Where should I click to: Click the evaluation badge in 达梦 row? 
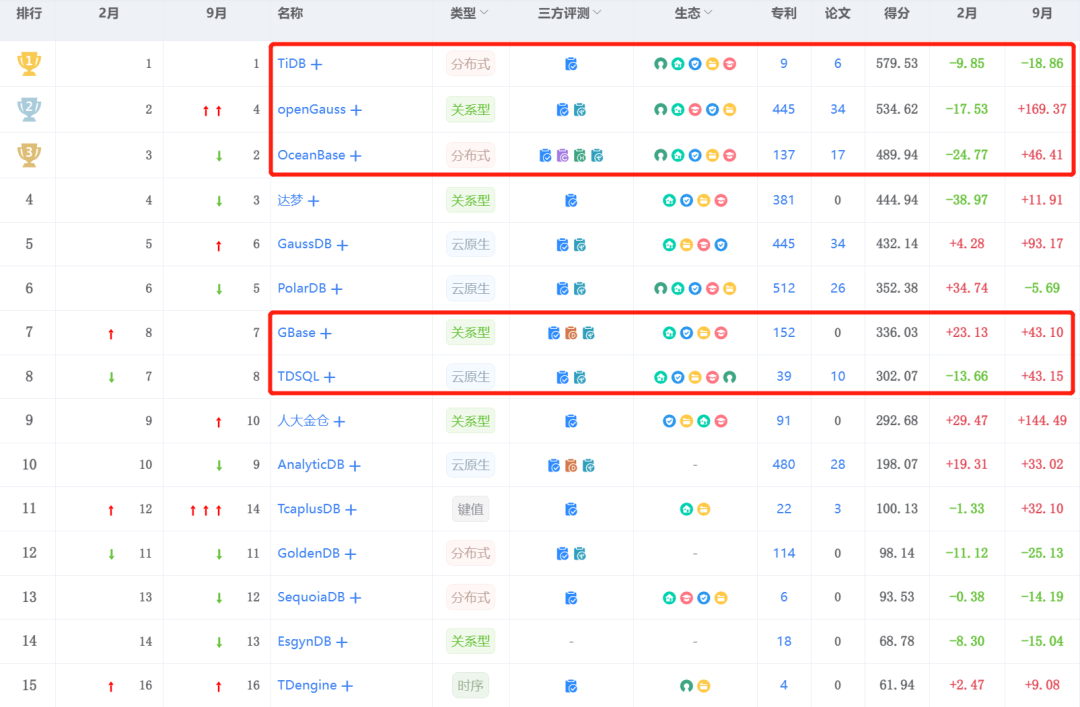pyautogui.click(x=571, y=201)
